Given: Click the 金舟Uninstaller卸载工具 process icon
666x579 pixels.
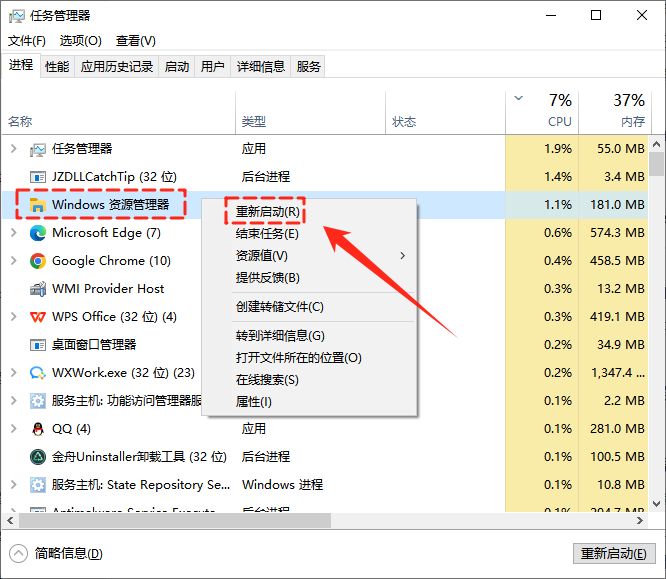Looking at the screenshot, I should coord(38,457).
